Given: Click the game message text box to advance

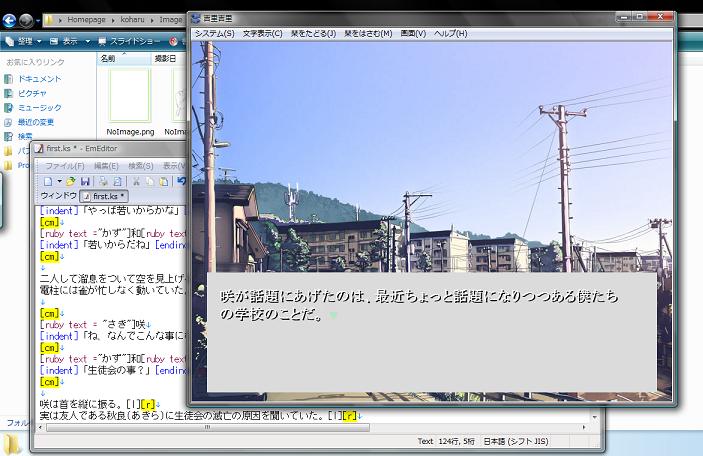Looking at the screenshot, I should [432, 332].
